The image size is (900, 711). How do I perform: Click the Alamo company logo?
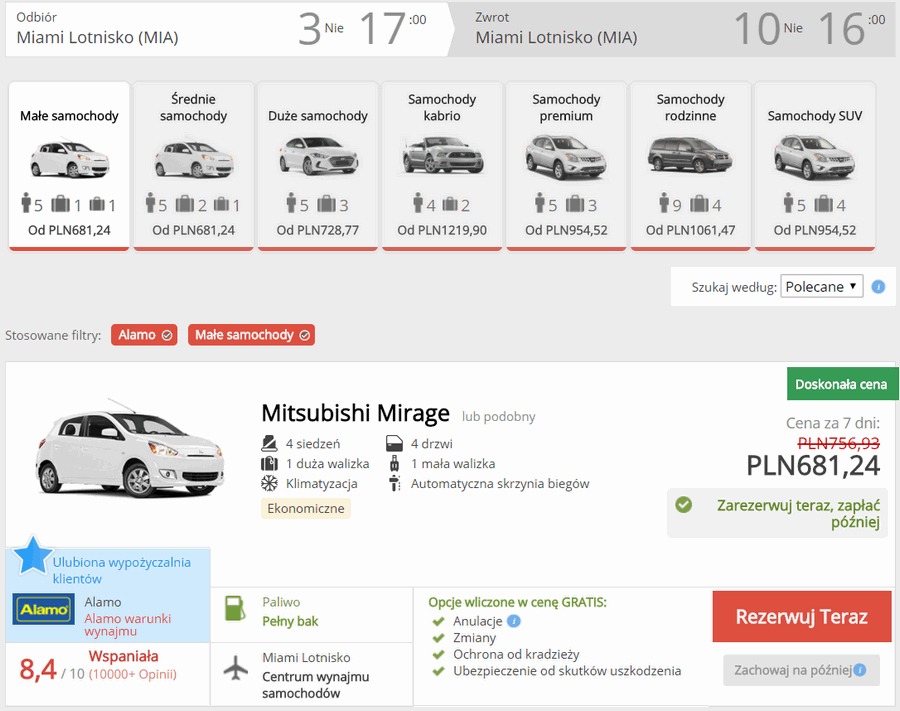click(43, 609)
